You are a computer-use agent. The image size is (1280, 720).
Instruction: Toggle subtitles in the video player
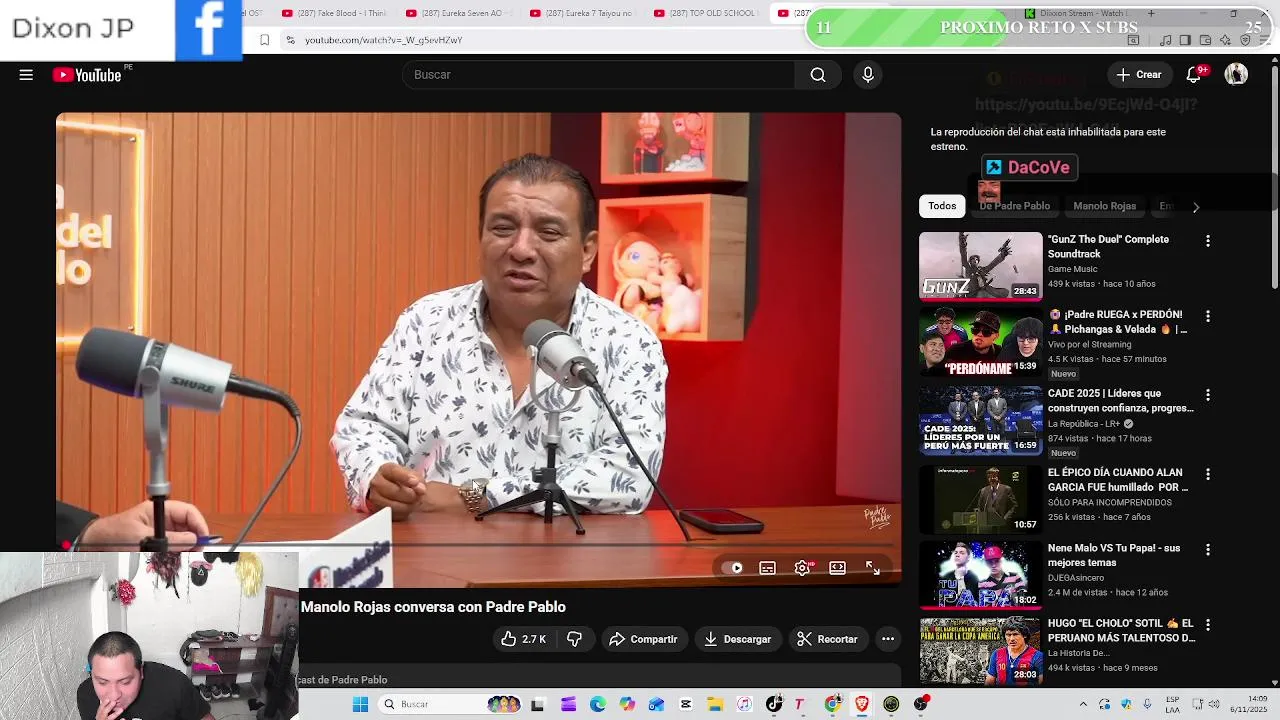[767, 568]
